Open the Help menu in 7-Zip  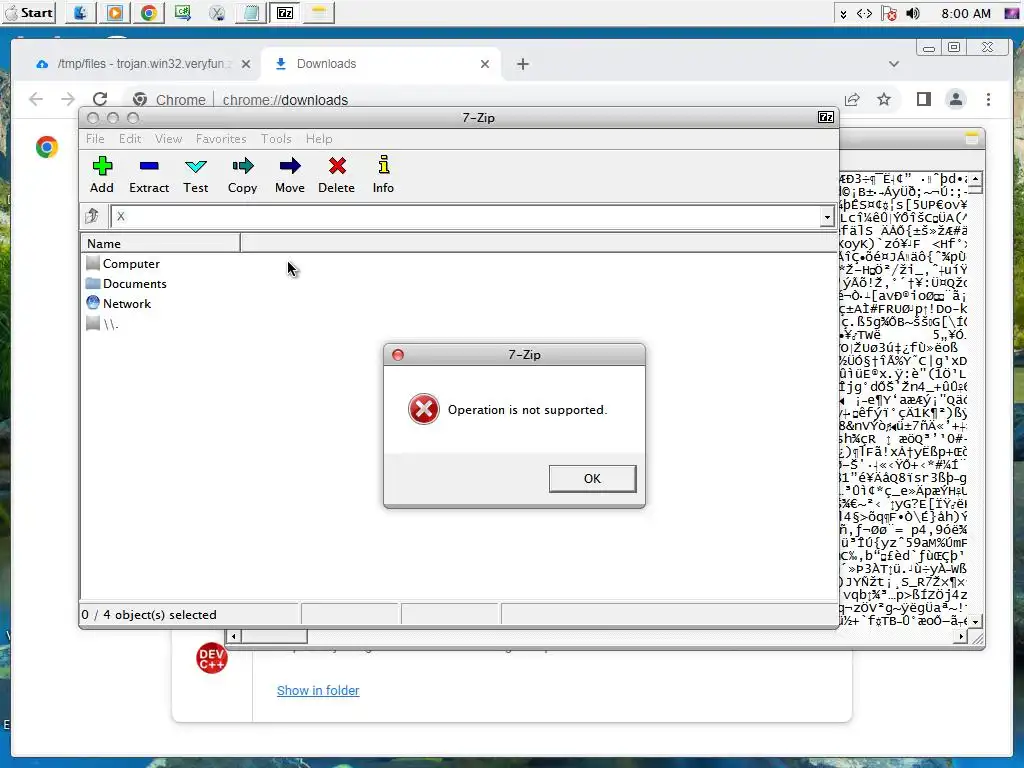coord(319,138)
